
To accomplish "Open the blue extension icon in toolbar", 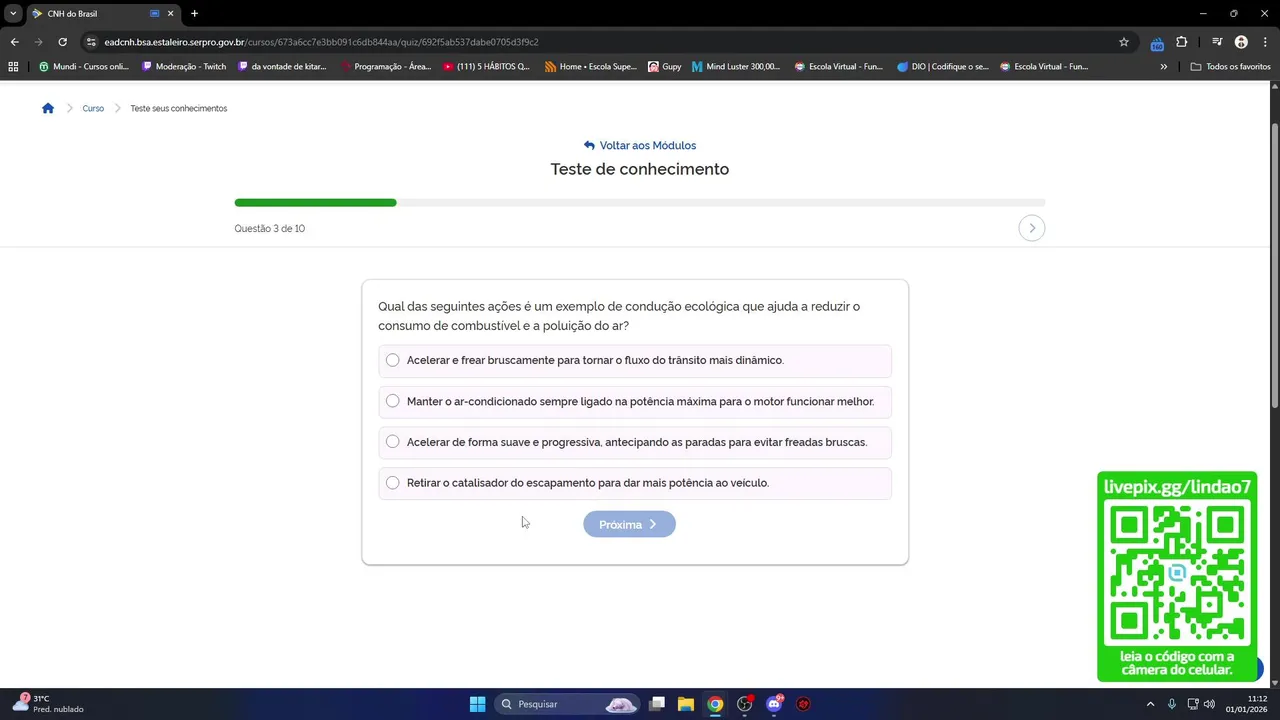I will click(x=1157, y=43).
